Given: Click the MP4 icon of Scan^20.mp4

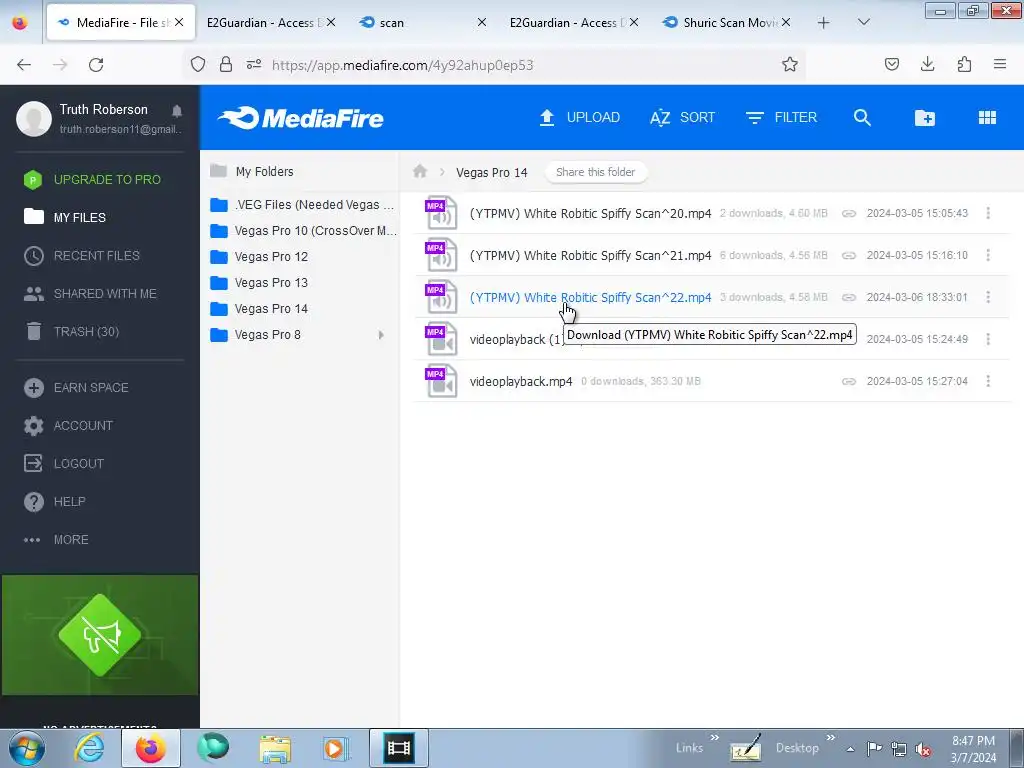Looking at the screenshot, I should click(441, 214).
